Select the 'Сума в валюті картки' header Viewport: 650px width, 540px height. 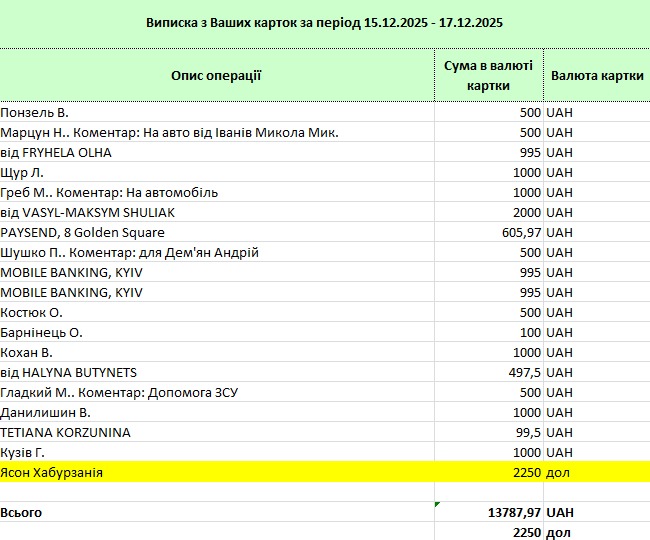pos(488,75)
